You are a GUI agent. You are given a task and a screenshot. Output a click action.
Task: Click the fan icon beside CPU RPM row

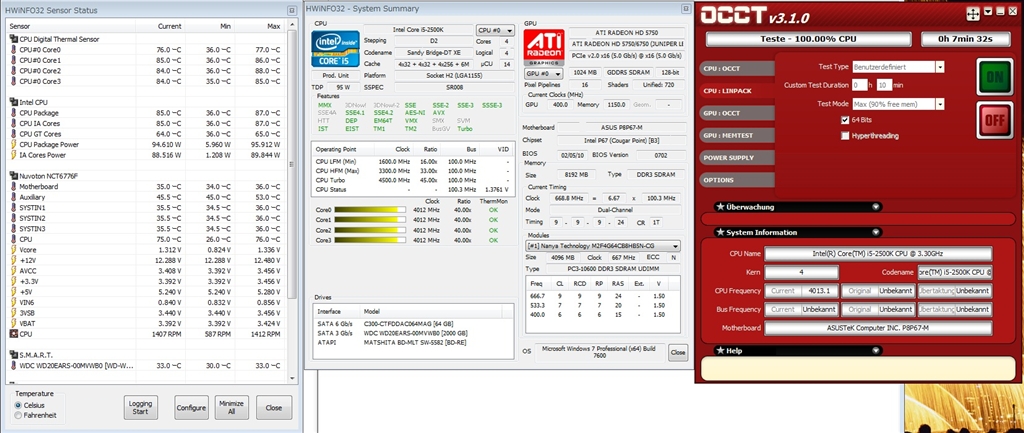14,334
